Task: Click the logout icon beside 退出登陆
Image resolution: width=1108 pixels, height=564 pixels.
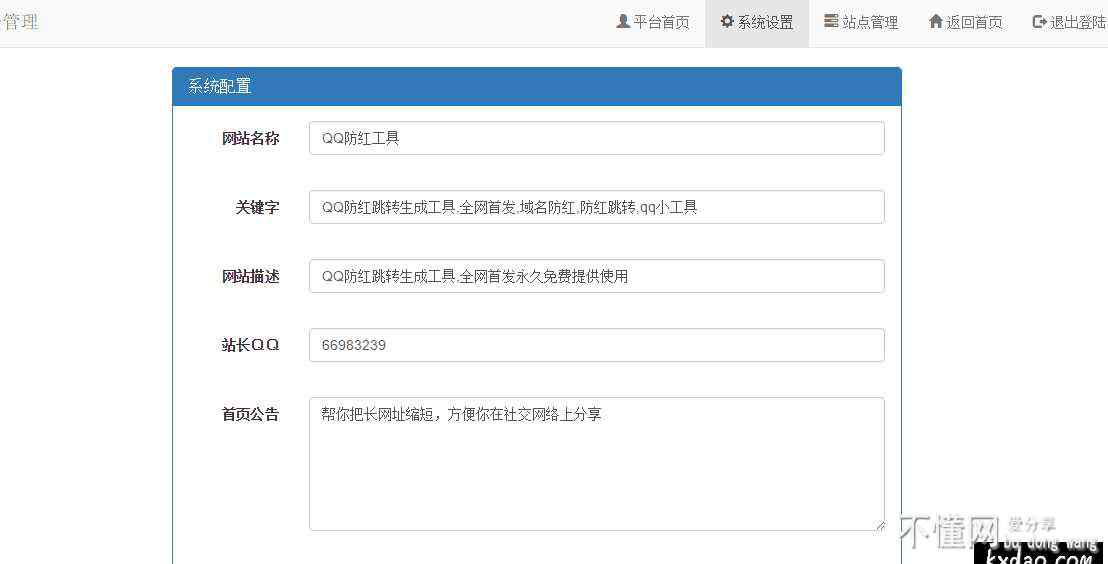Action: click(x=1039, y=21)
